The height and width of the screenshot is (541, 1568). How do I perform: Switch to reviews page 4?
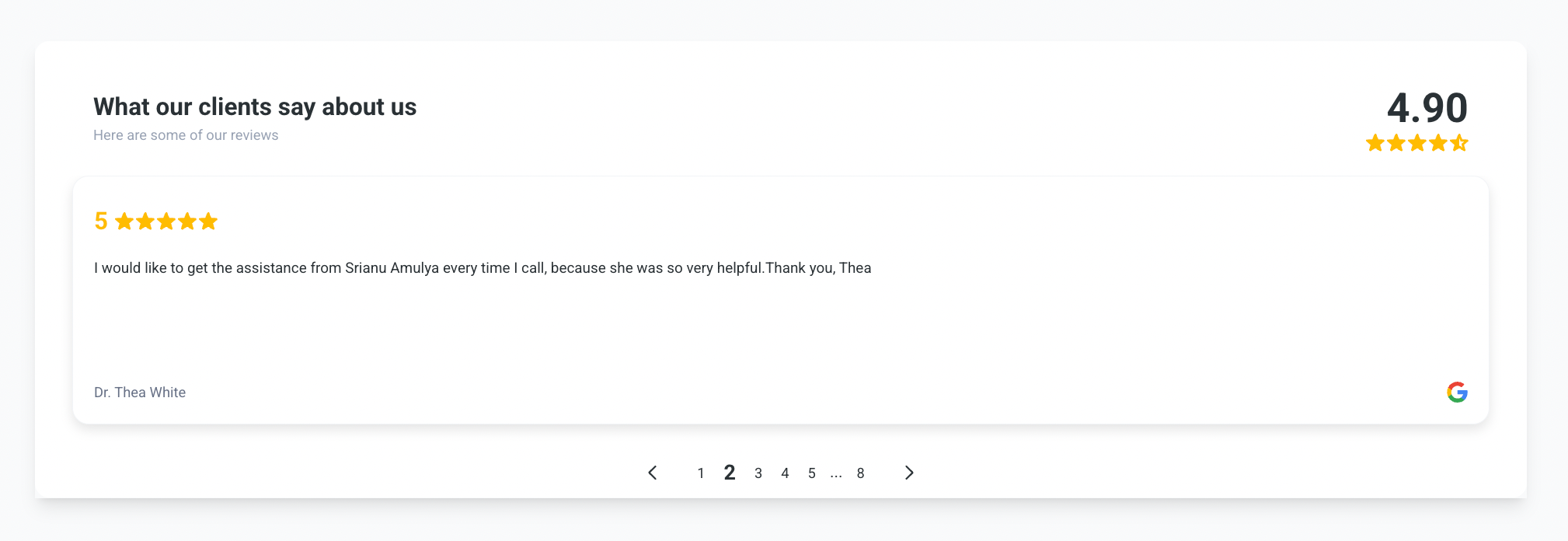(x=785, y=473)
